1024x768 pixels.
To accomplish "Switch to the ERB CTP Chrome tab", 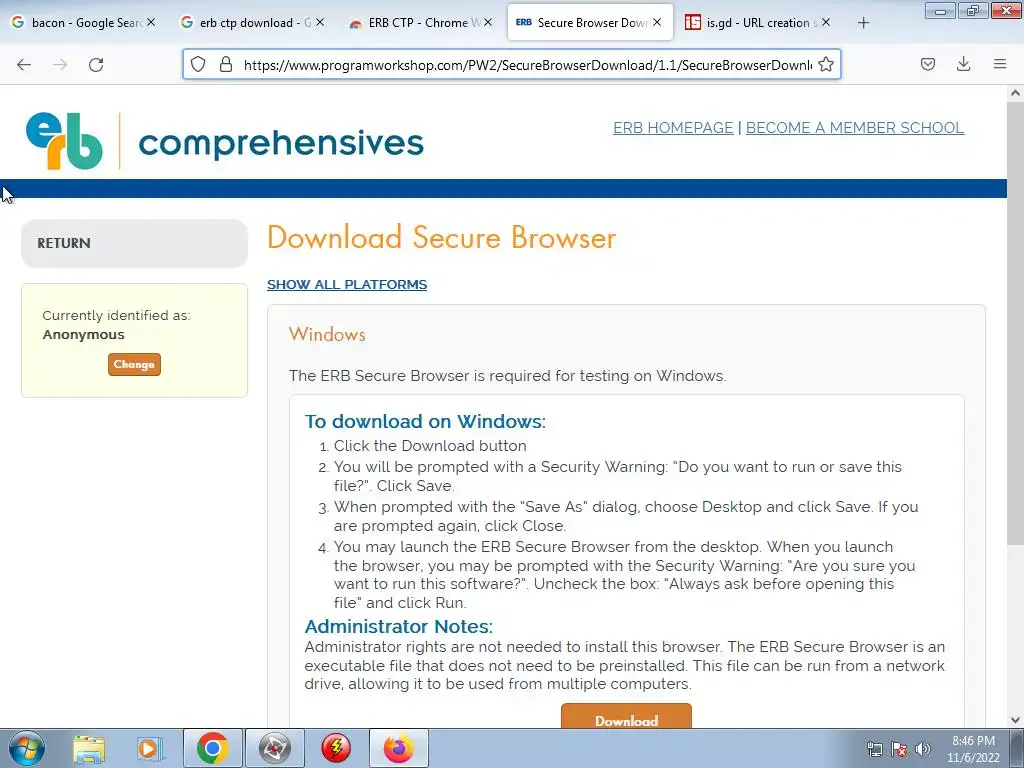I will tap(421, 22).
